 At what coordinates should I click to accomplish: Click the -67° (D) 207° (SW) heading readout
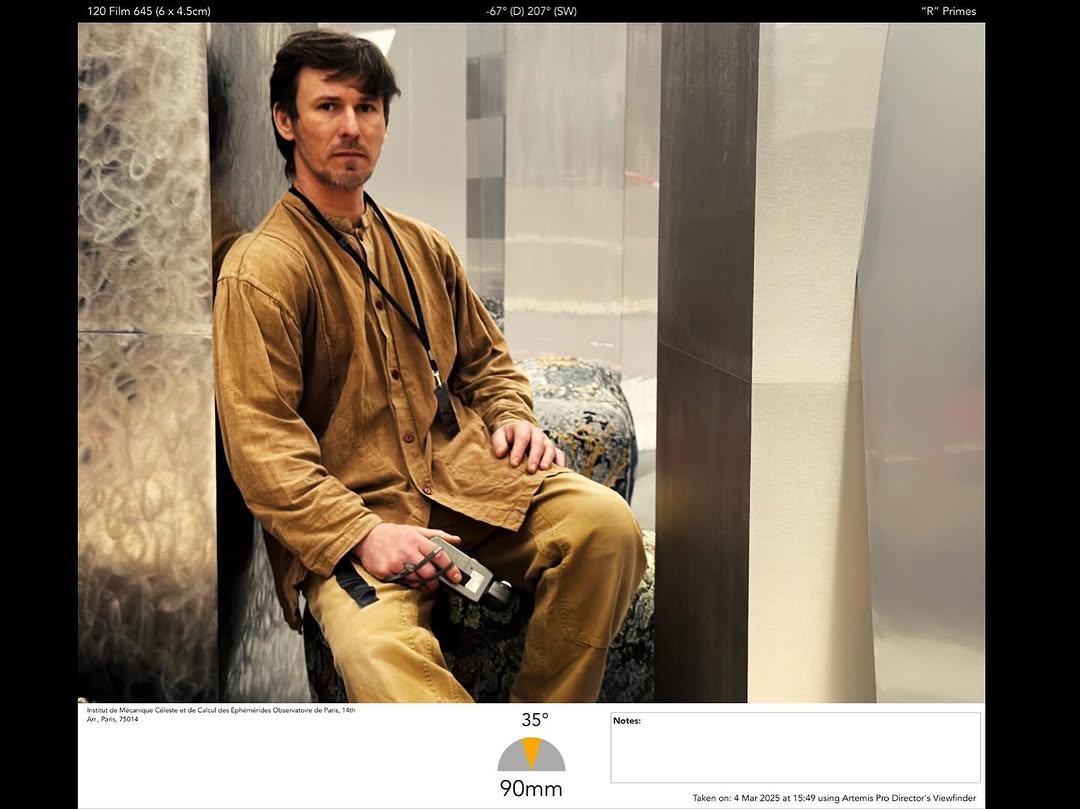tap(531, 11)
